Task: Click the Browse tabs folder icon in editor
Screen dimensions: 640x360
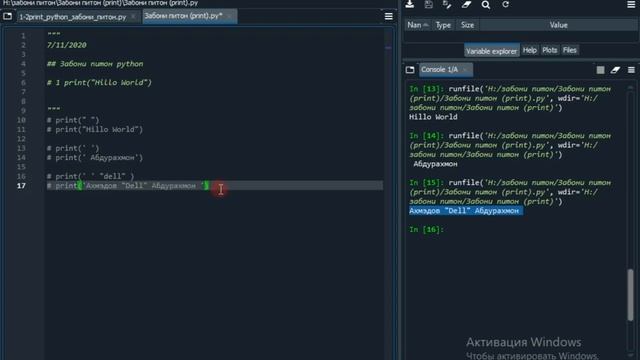Action: pyautogui.click(x=7, y=16)
